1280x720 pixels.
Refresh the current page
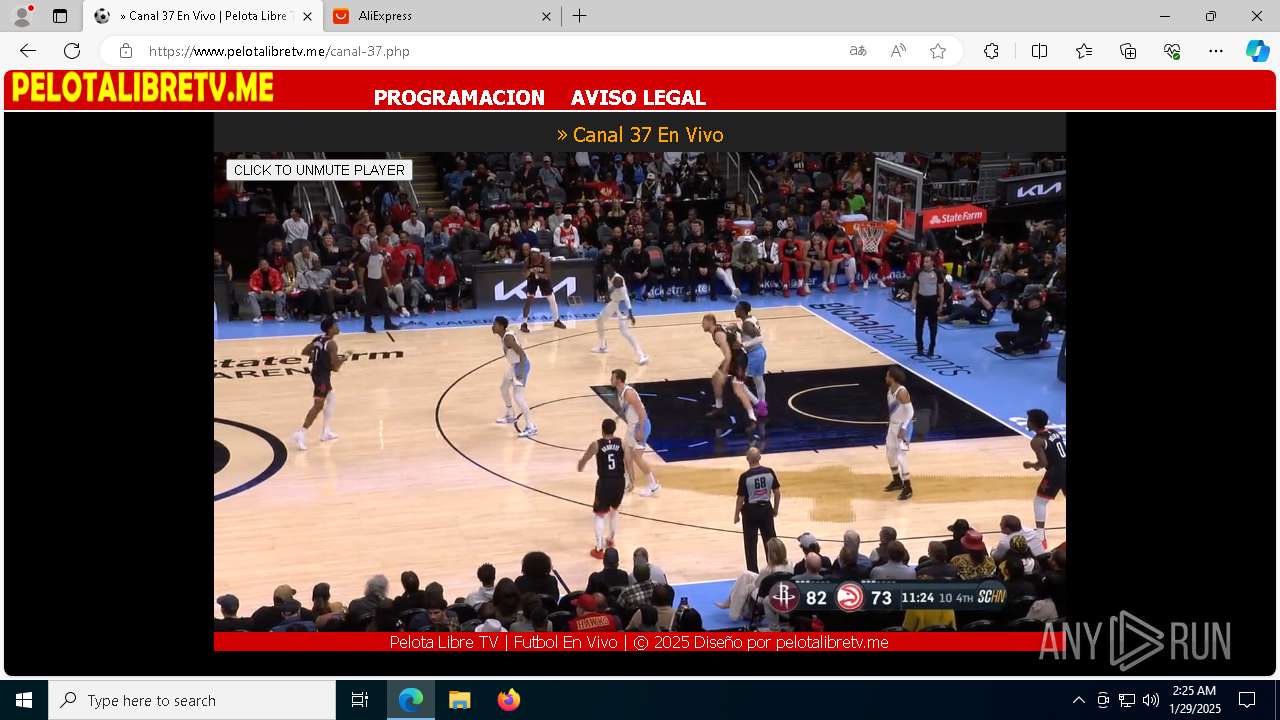(x=72, y=51)
